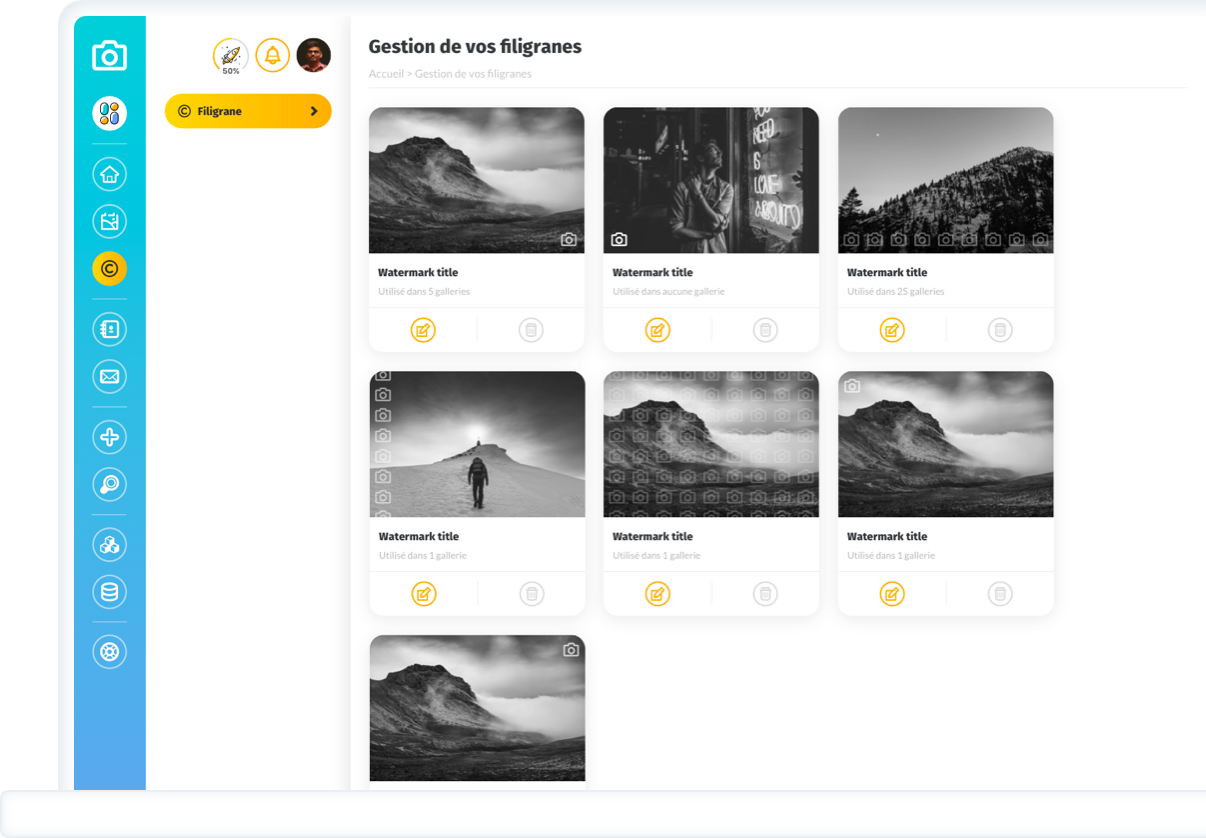The height and width of the screenshot is (838, 1206).
Task: Expand the Filigrane menu chevron
Action: 314,111
